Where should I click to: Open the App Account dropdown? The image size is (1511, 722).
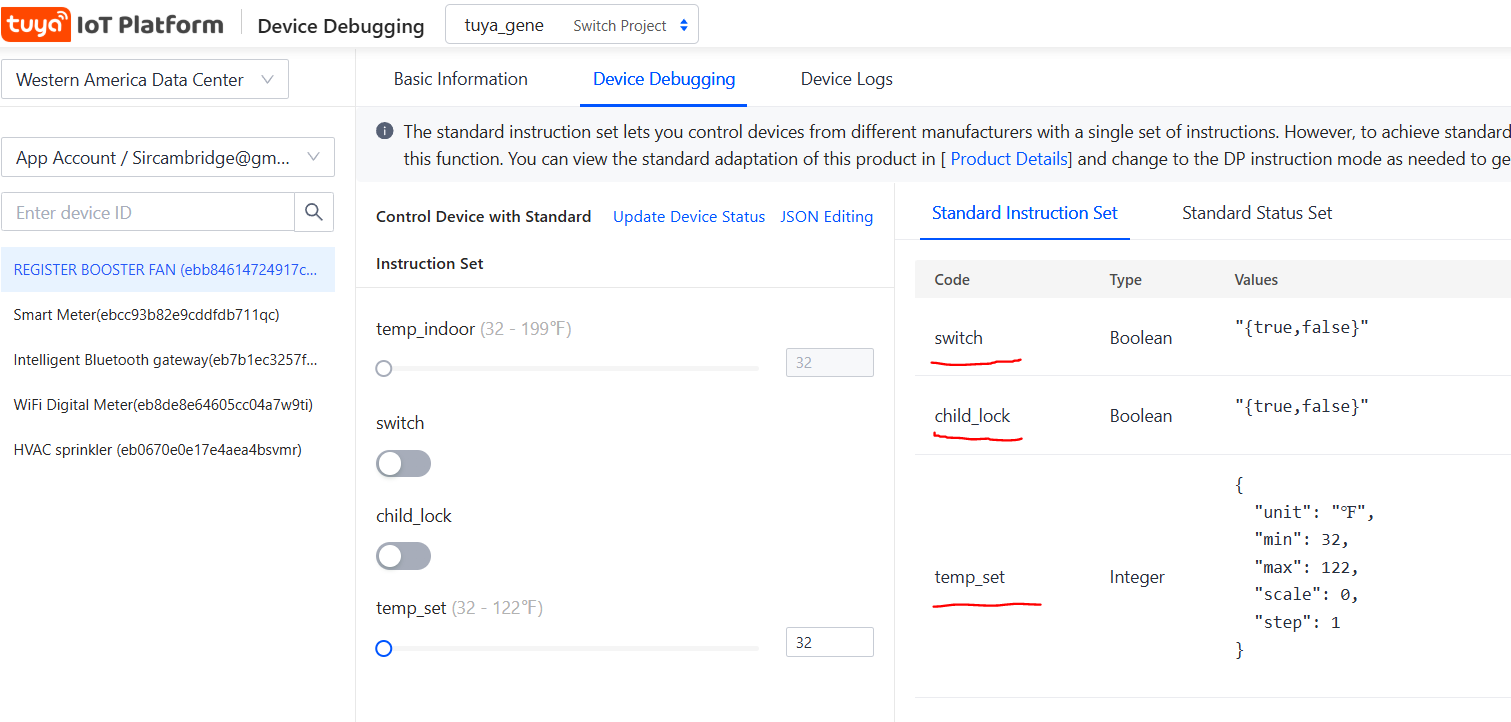point(168,158)
